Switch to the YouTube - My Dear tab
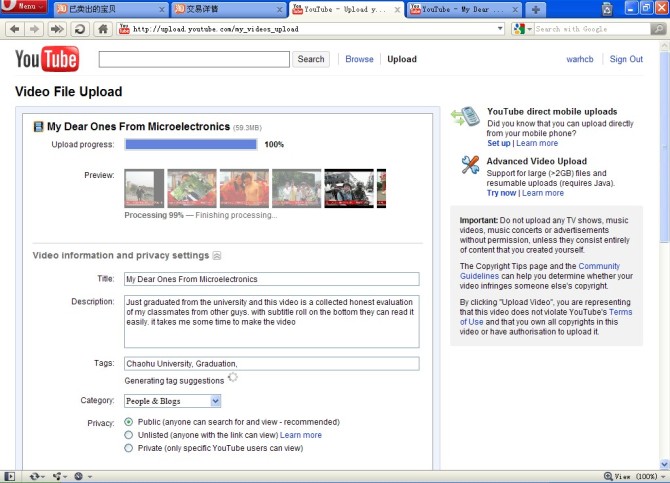The height and width of the screenshot is (483, 670). (x=464, y=9)
